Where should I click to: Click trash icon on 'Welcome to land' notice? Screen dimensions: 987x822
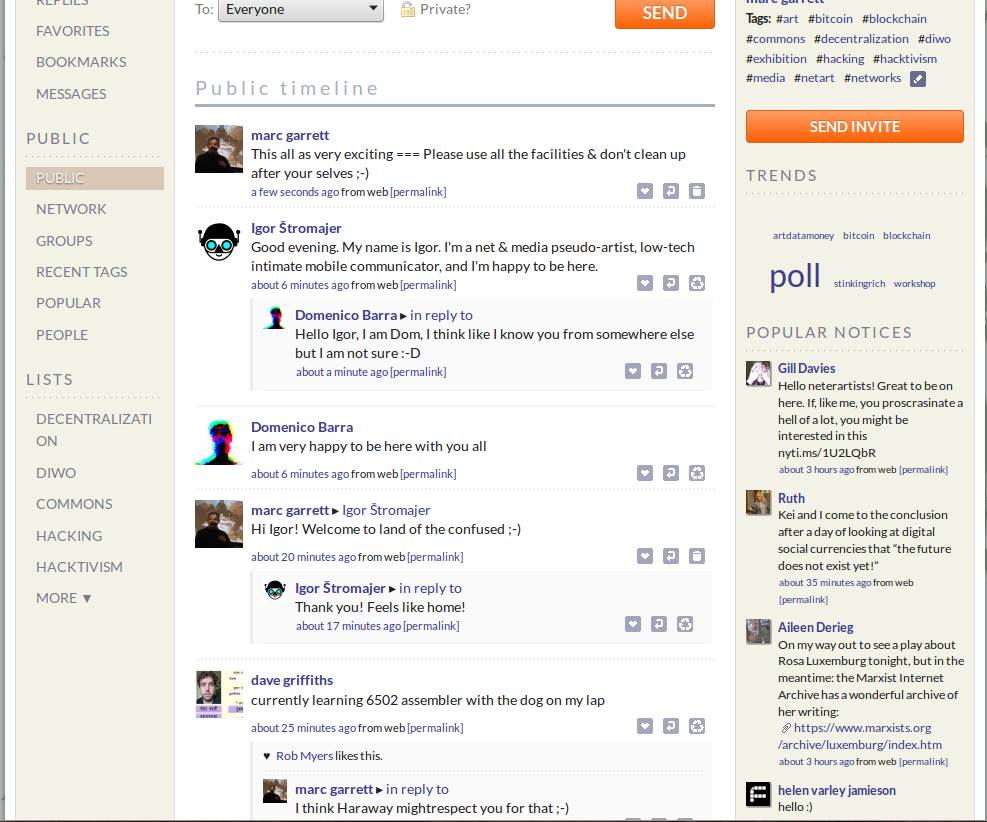click(x=697, y=556)
